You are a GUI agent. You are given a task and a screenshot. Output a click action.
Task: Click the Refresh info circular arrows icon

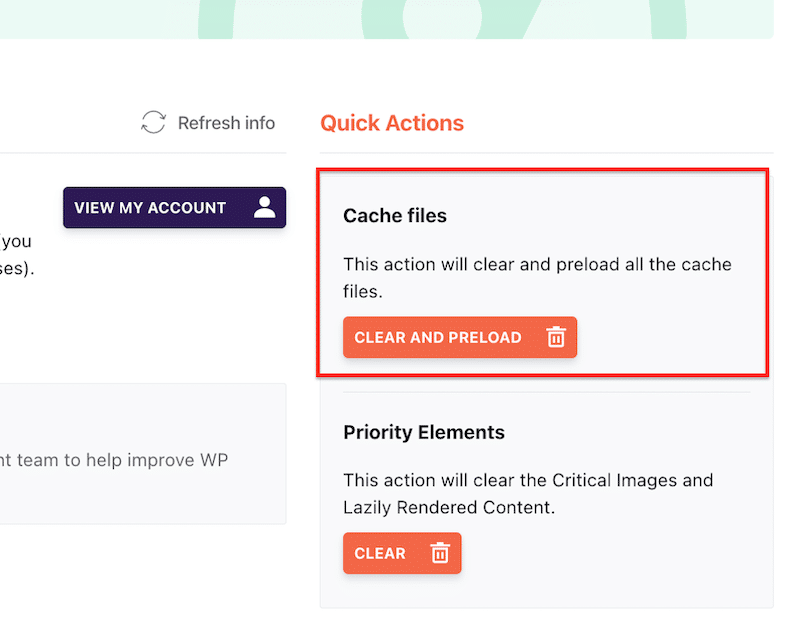point(154,122)
